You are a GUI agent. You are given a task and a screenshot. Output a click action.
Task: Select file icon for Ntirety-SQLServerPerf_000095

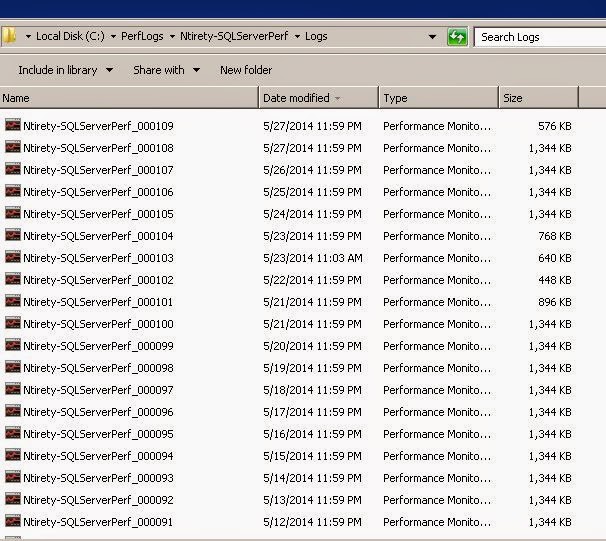coord(13,434)
